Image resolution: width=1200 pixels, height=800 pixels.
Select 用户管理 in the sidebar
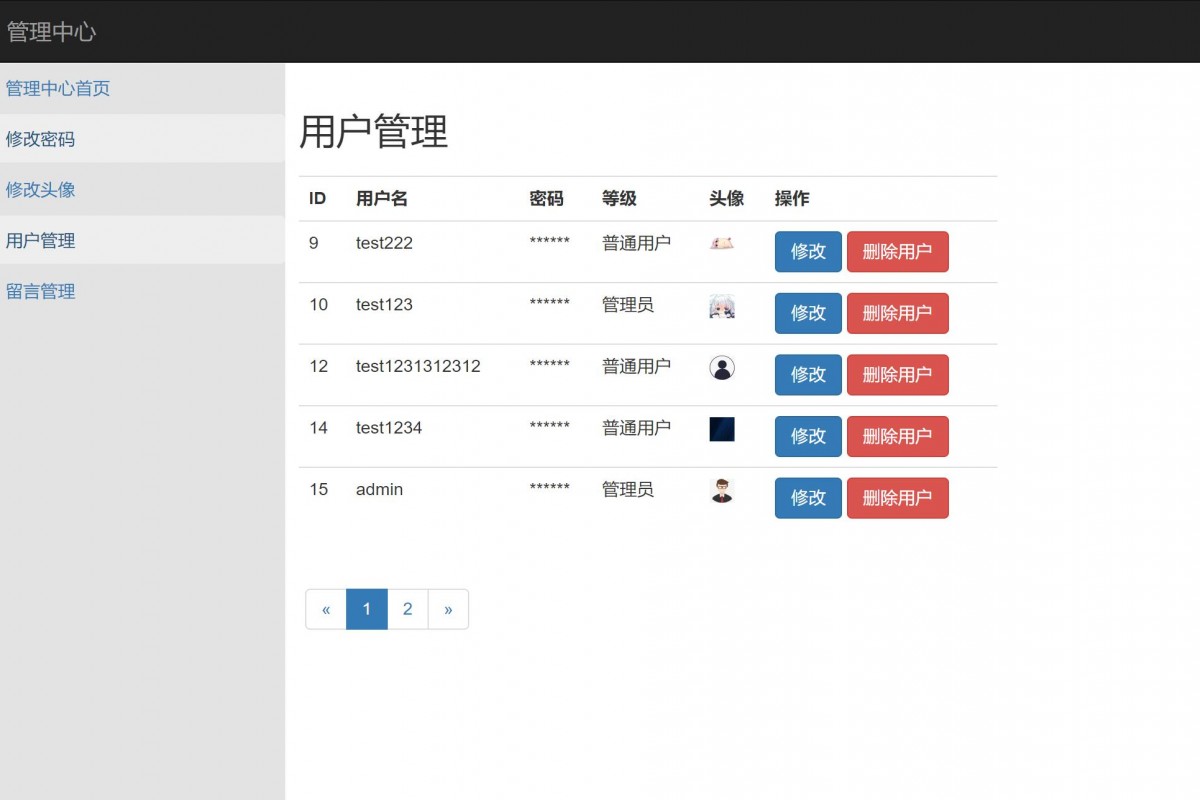[x=40, y=240]
